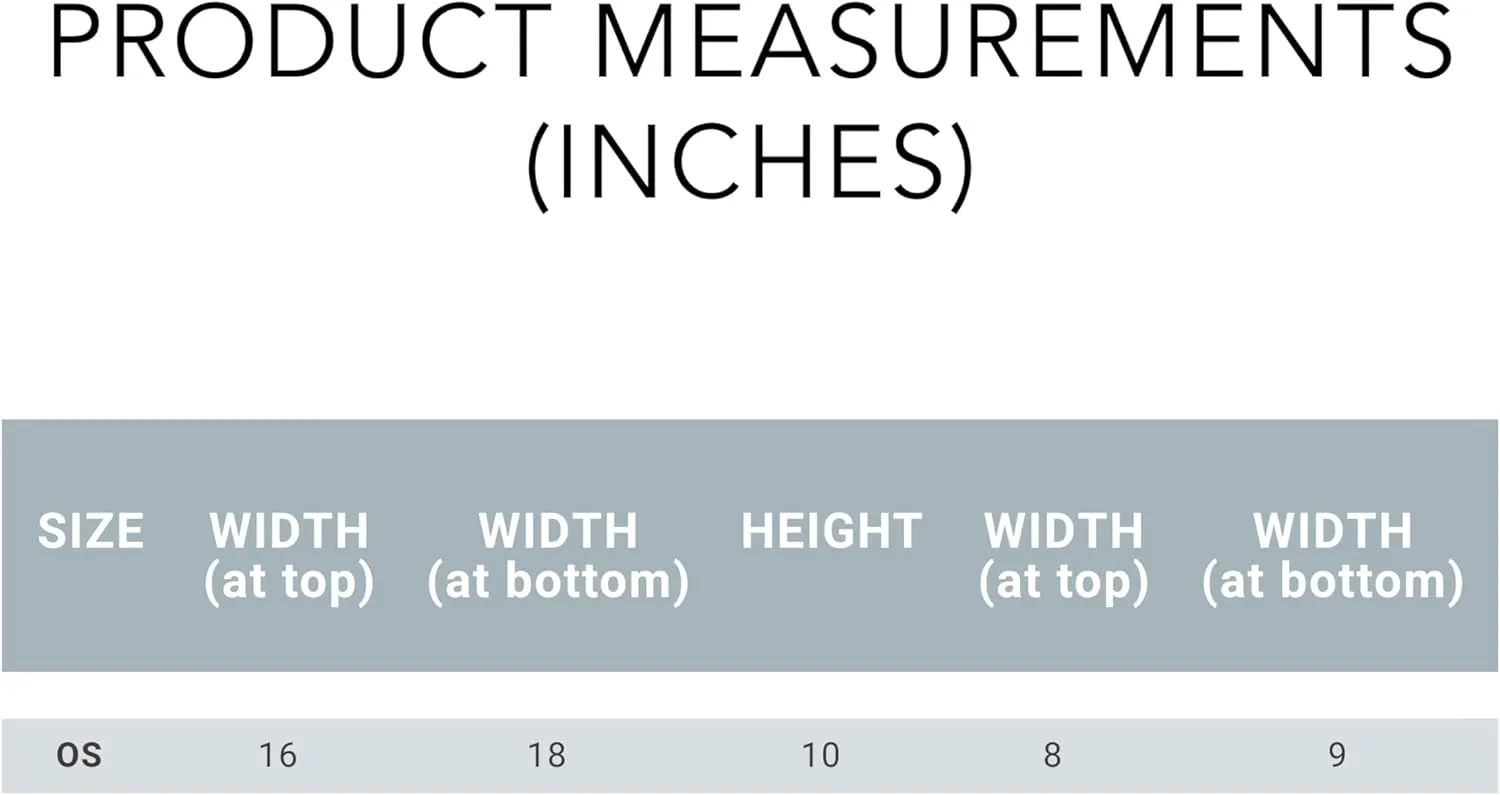Image resolution: width=1500 pixels, height=795 pixels.
Task: Click the first WIDTH (at bottom) header
Action: click(x=558, y=557)
